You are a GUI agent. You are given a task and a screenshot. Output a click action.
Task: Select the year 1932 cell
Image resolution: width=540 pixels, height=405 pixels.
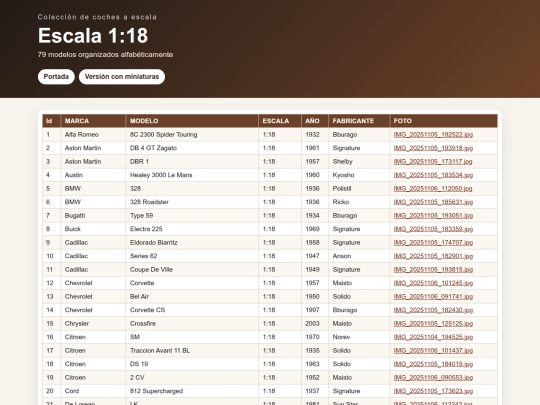[x=315, y=135]
